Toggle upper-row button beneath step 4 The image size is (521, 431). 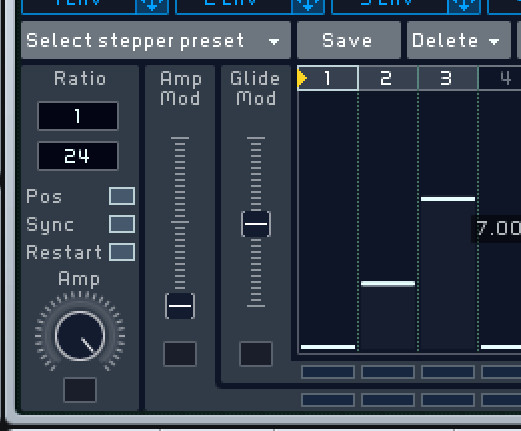click(501, 372)
